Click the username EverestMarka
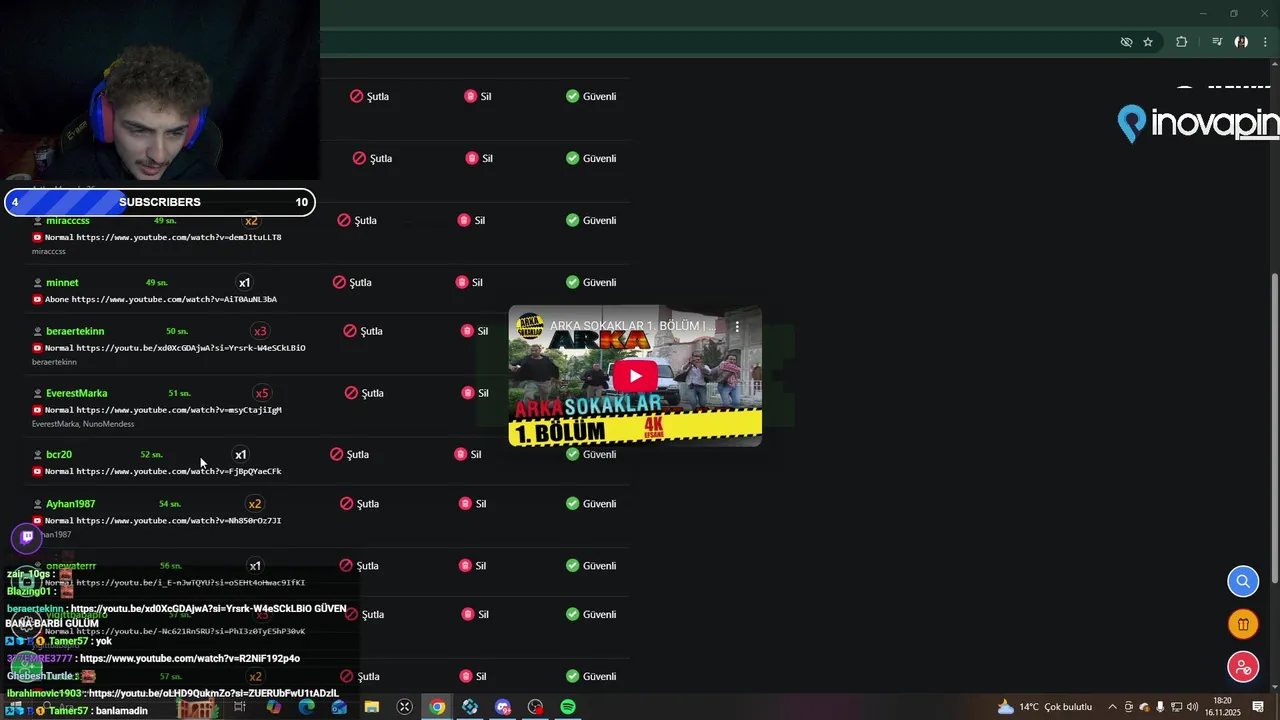Image resolution: width=1280 pixels, height=720 pixels. pyautogui.click(x=76, y=393)
